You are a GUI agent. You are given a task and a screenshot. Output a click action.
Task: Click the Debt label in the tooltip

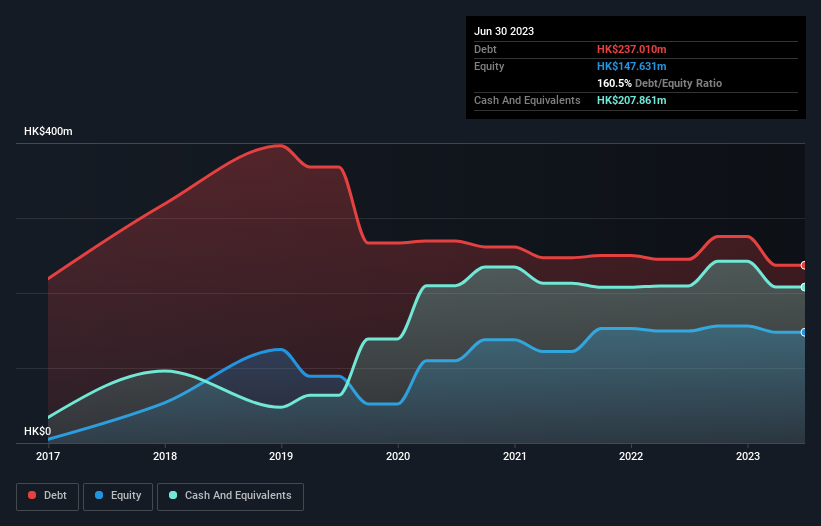pyautogui.click(x=485, y=49)
